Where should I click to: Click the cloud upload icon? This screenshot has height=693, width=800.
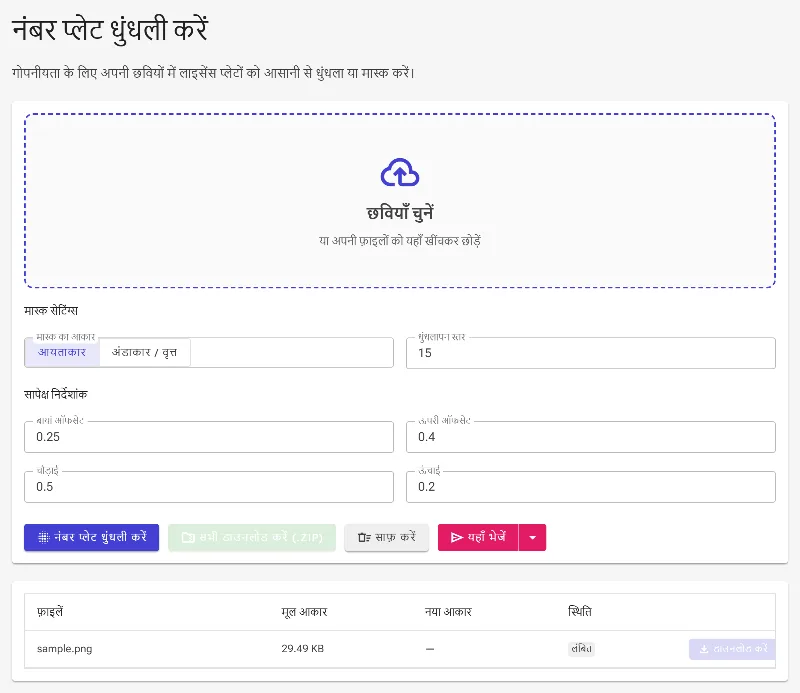(400, 172)
